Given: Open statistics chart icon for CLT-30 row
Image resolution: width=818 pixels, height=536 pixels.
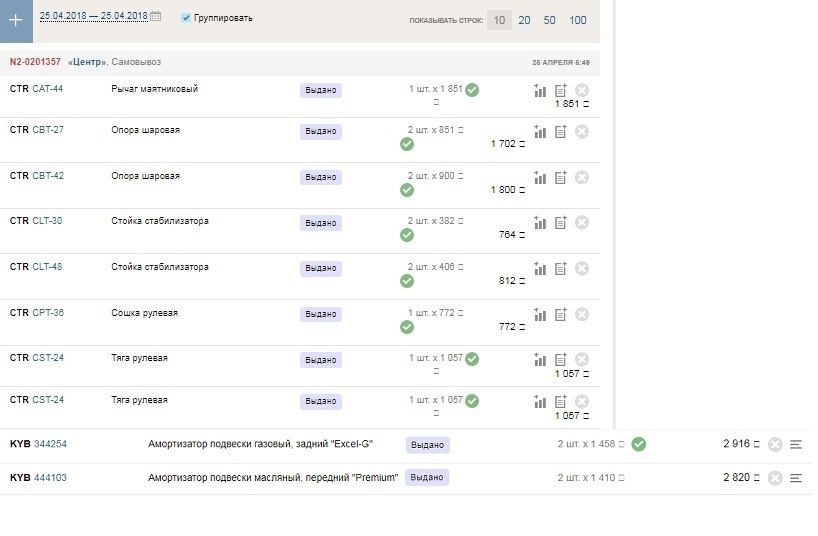Looking at the screenshot, I should coord(540,222).
